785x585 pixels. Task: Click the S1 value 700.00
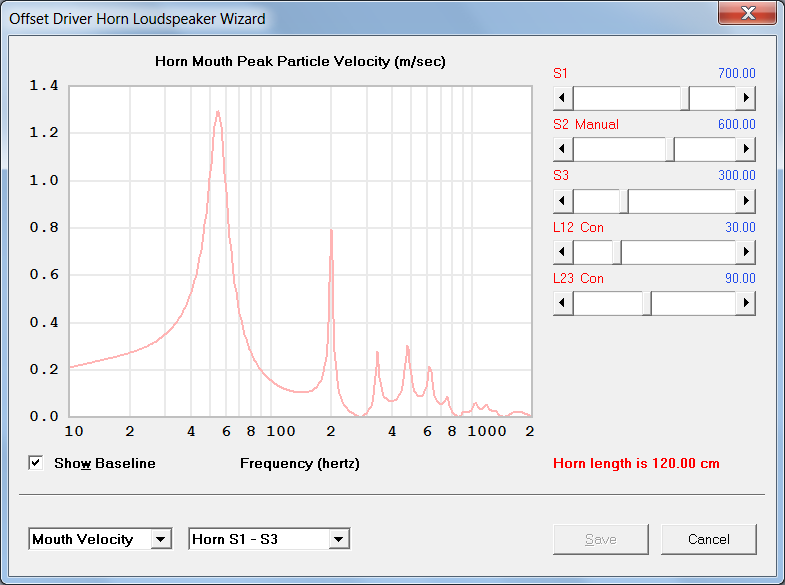click(x=736, y=73)
